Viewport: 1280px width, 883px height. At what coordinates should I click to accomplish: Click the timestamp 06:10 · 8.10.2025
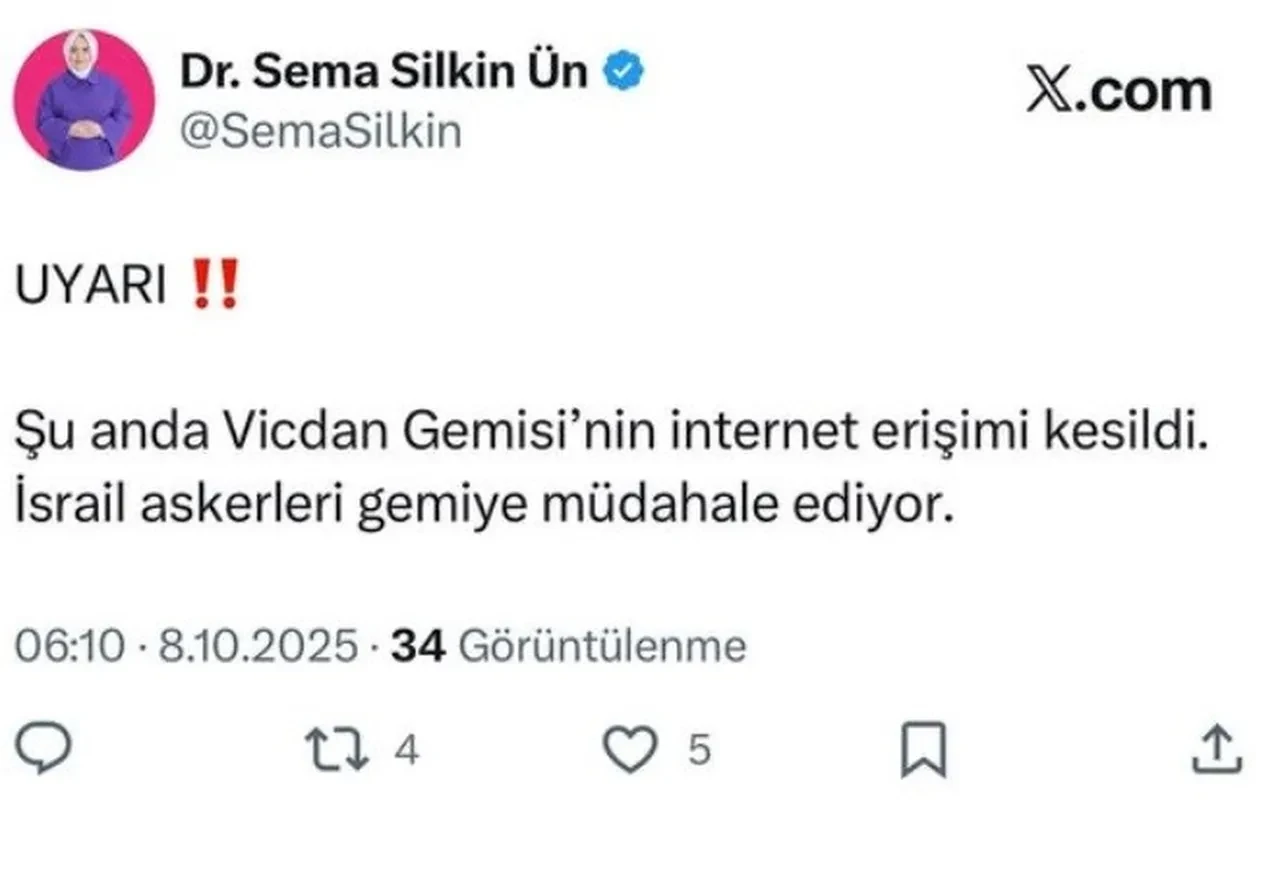pyautogui.click(x=185, y=647)
